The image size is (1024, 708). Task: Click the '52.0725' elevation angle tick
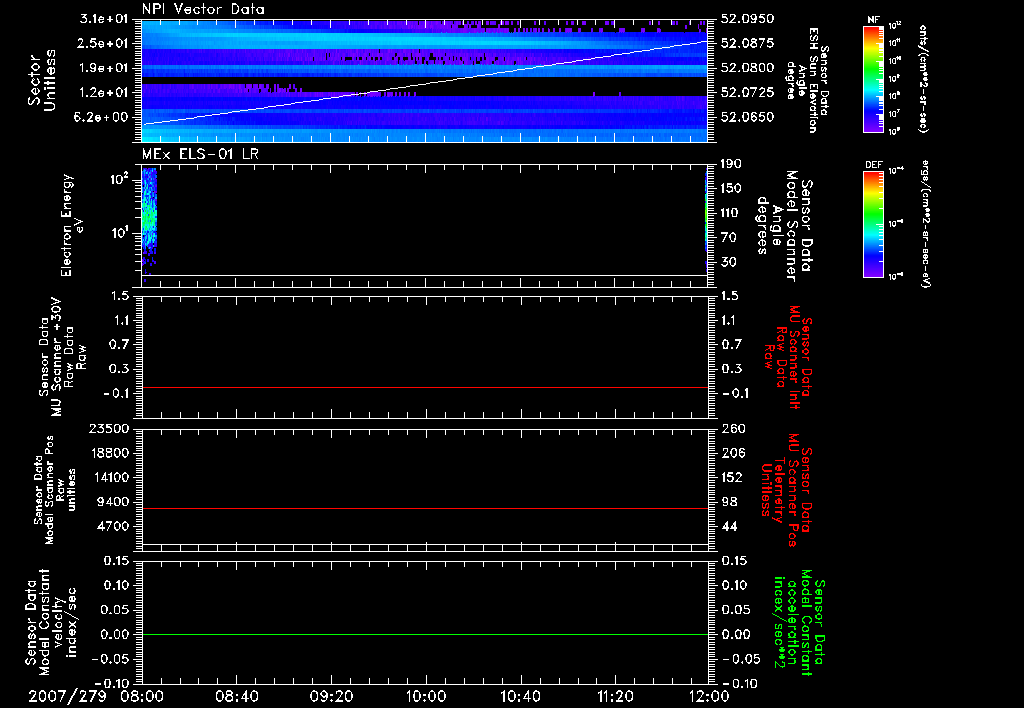pyautogui.click(x=748, y=92)
